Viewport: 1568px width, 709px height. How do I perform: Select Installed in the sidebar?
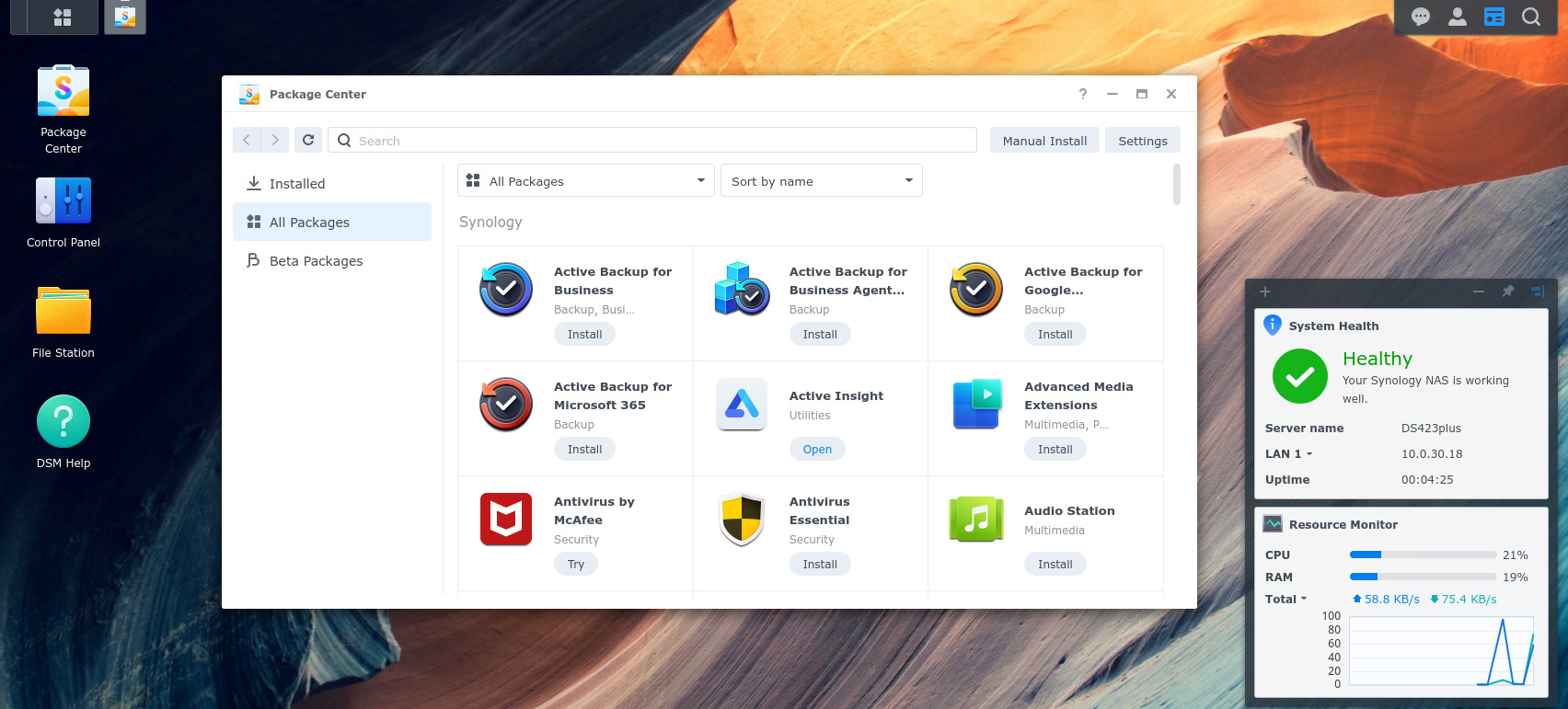pos(332,183)
